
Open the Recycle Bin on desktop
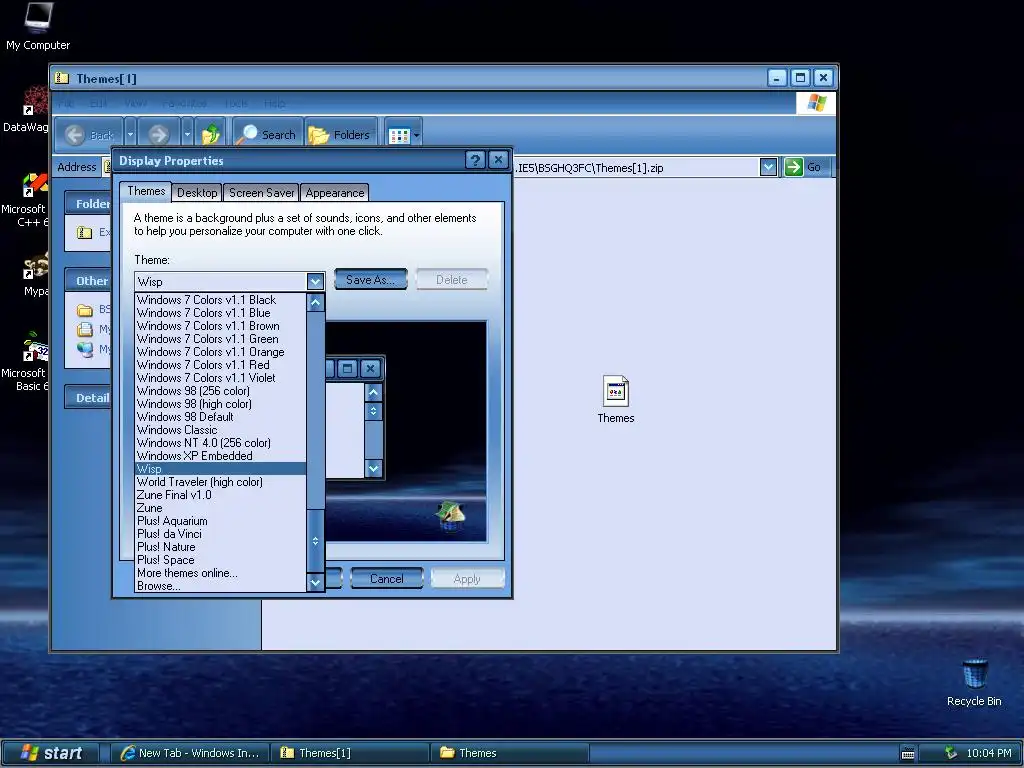[x=974, y=683]
